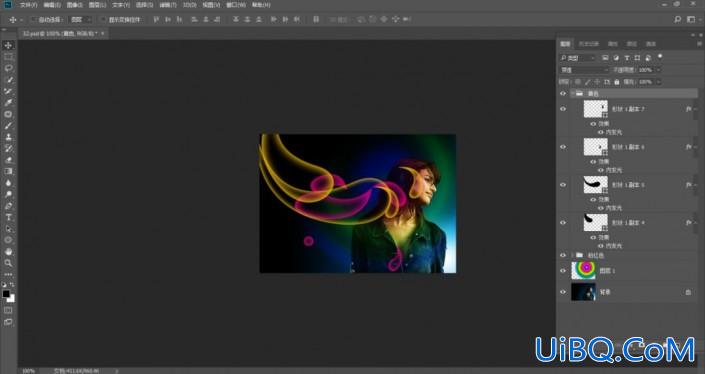
Task: Click the lock-all padlock button in the Layers panel
Action: [x=617, y=82]
